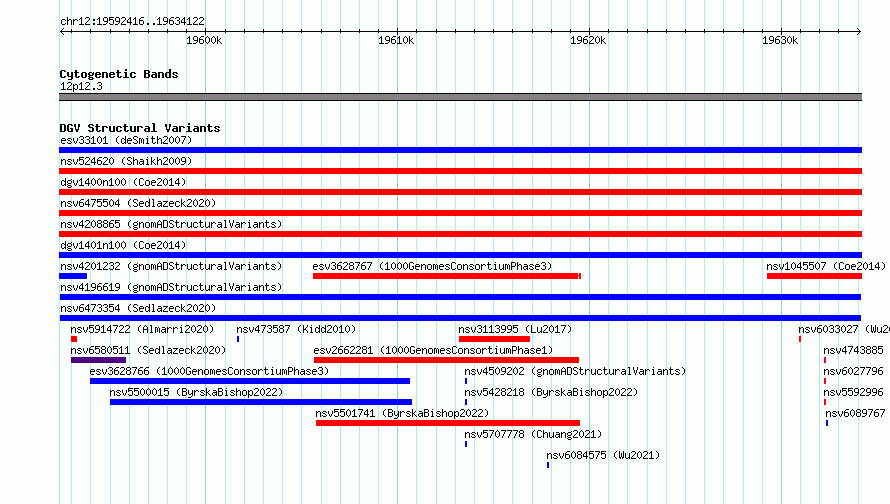Select the purple nsv6580511 variant bar
Screen dimensions: 890x504
[x=98, y=360]
